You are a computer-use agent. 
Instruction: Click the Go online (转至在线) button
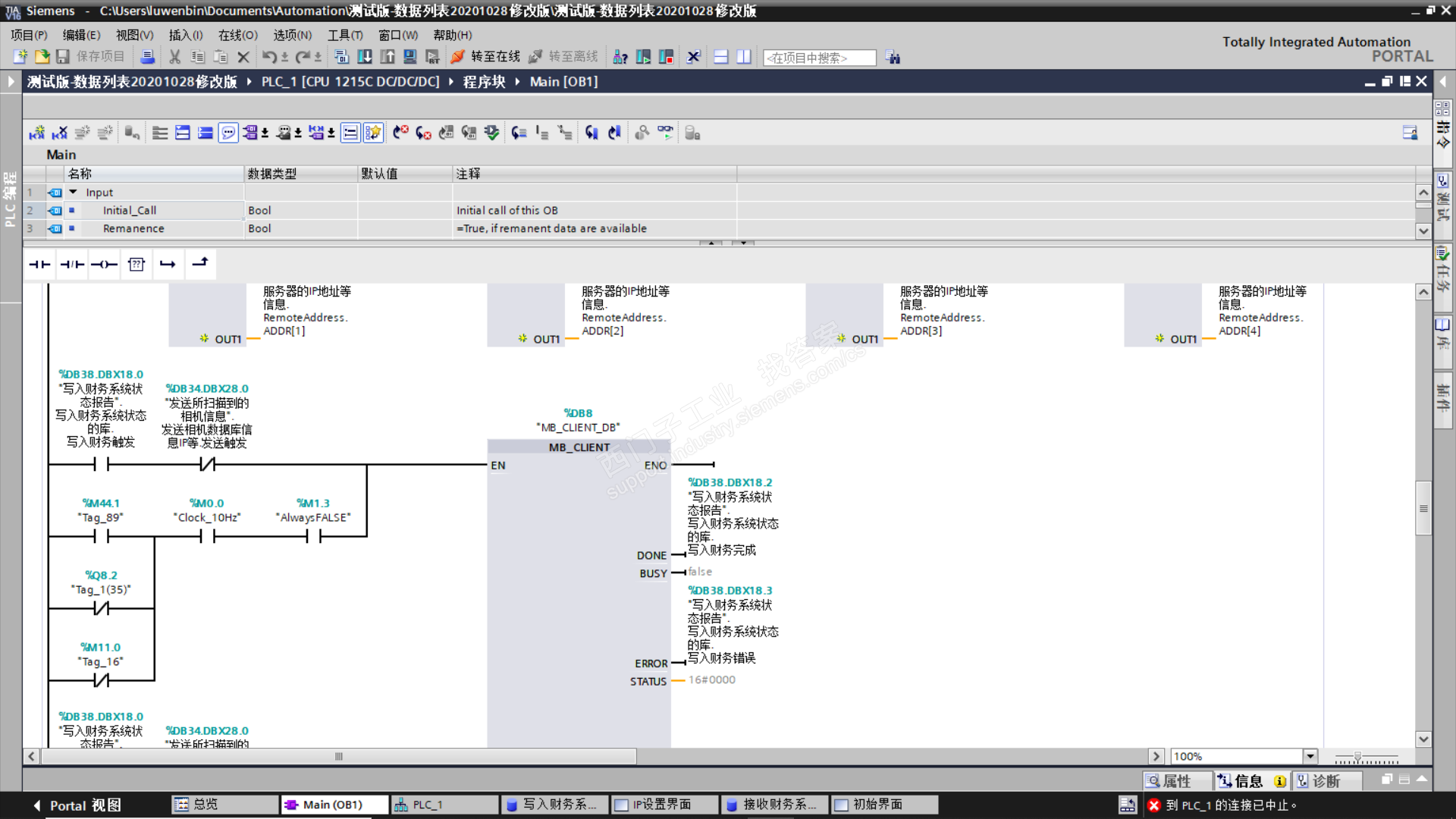click(485, 57)
